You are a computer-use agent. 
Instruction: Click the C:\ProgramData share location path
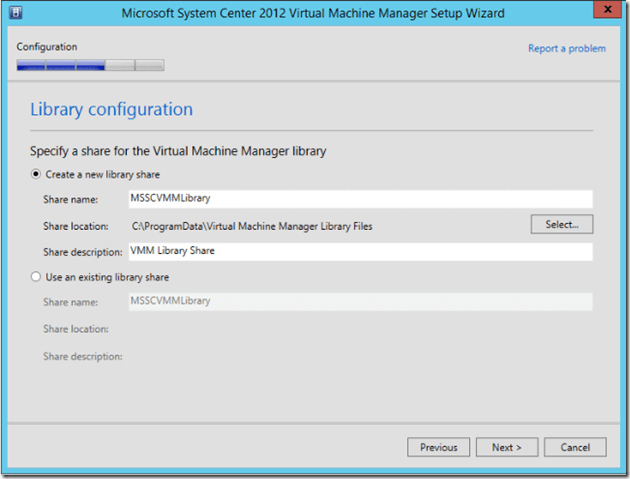click(252, 226)
